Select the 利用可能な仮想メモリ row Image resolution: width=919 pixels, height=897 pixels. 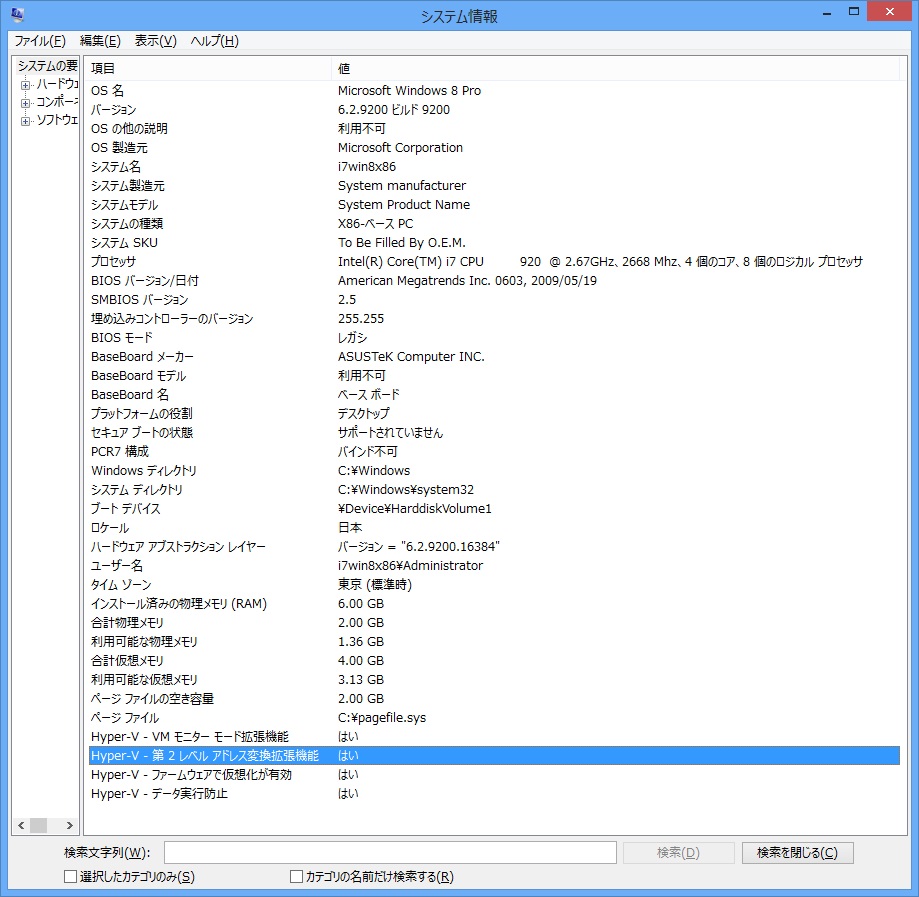pos(494,679)
